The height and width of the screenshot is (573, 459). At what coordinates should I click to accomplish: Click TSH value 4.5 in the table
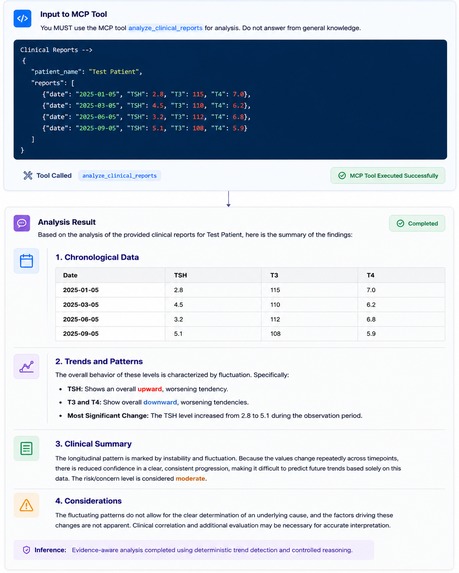point(178,304)
